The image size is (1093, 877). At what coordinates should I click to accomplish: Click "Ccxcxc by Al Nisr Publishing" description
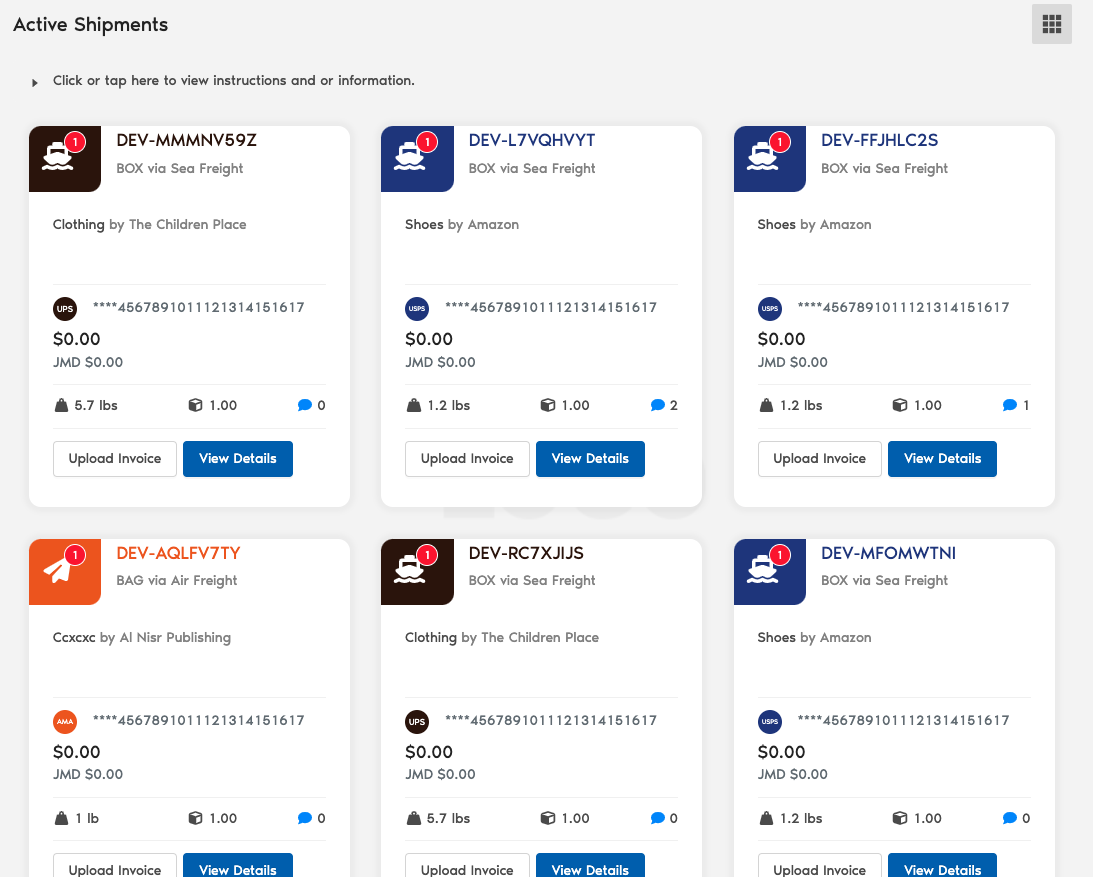(142, 638)
